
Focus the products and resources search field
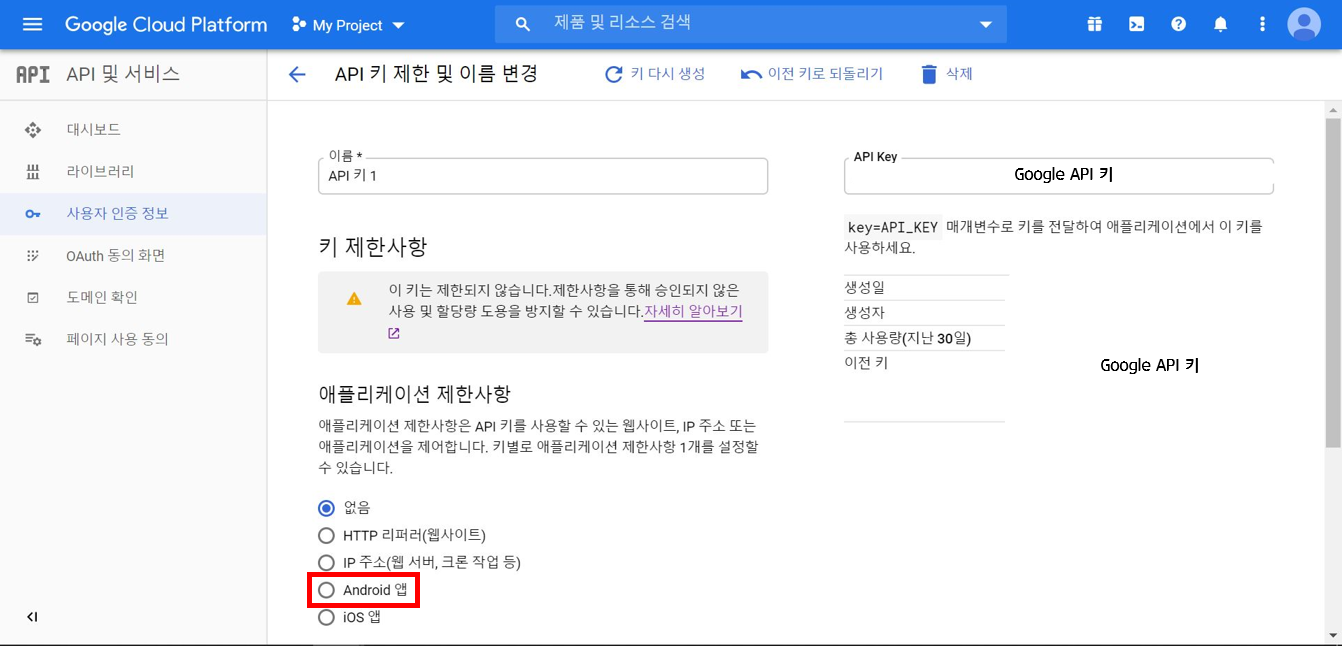coord(750,24)
